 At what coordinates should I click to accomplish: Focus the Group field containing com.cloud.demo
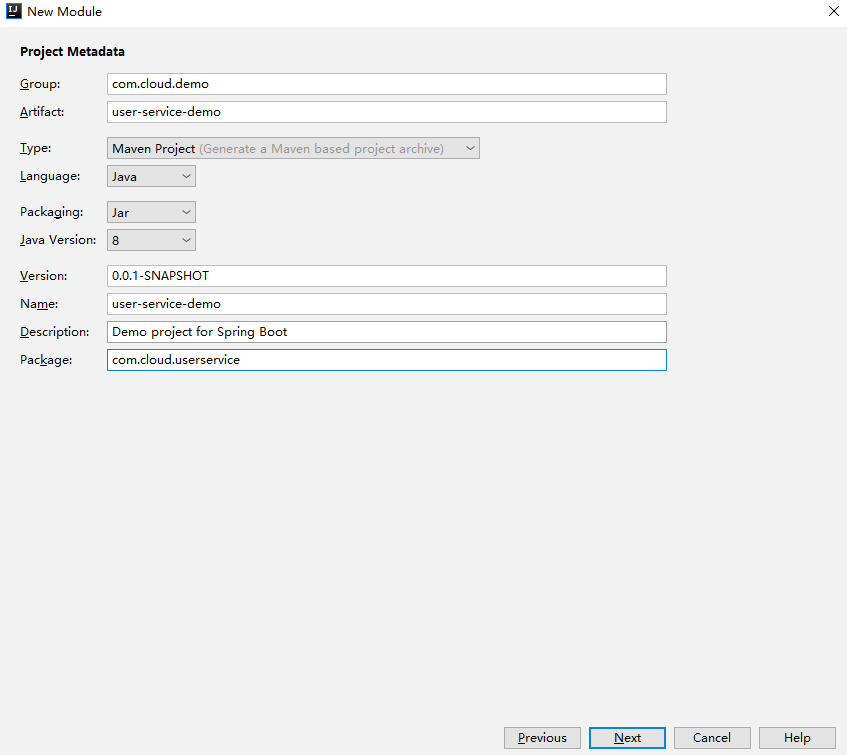[x=386, y=84]
